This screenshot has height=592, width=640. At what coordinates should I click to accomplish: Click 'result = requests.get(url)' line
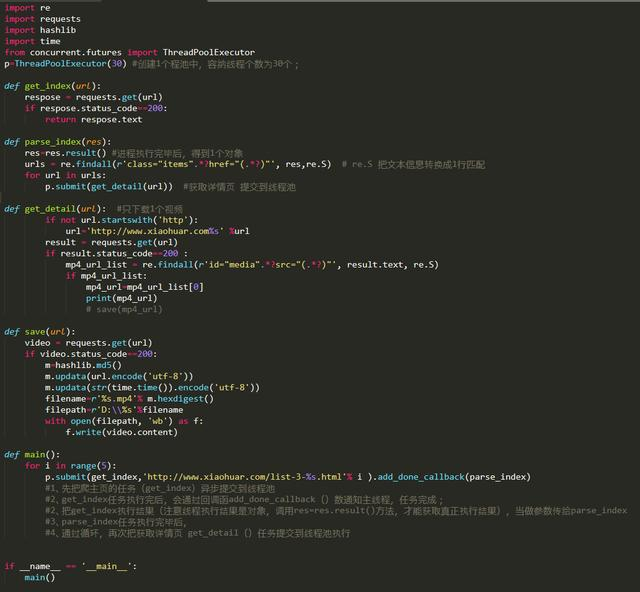111,243
